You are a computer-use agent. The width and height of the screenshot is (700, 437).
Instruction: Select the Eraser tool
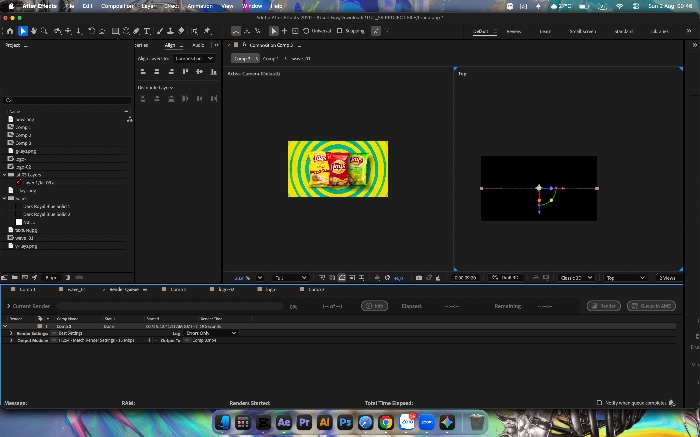point(181,31)
